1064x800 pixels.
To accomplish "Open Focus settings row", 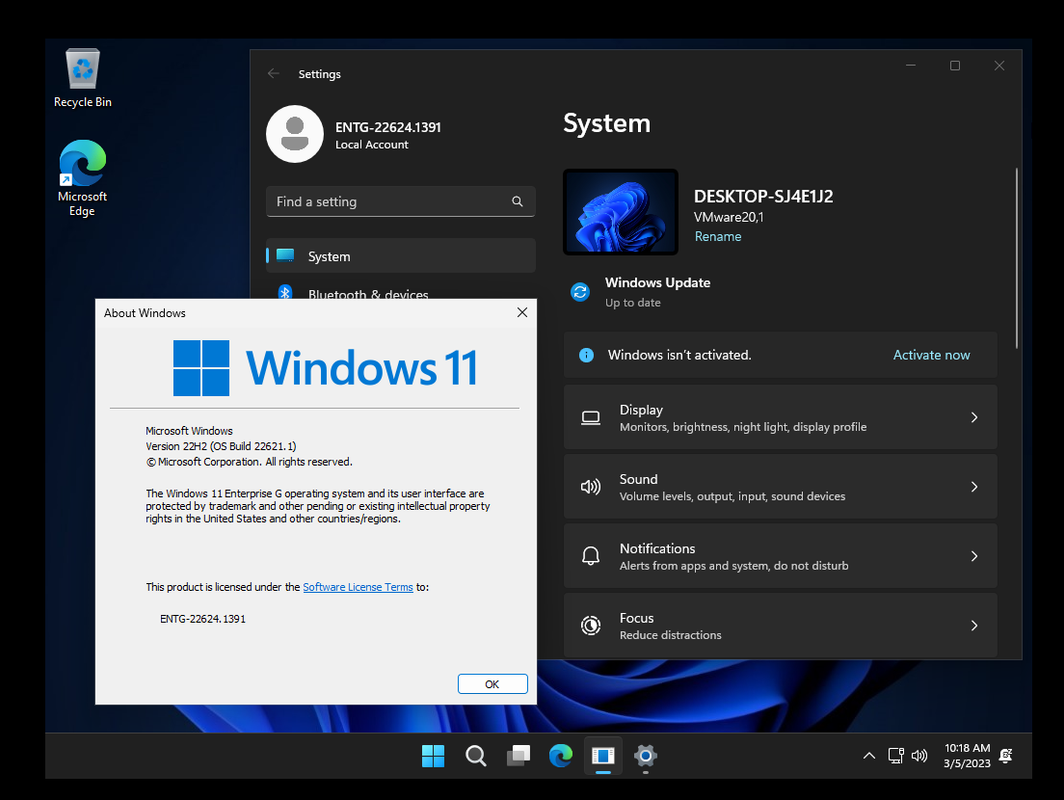I will tap(780, 626).
